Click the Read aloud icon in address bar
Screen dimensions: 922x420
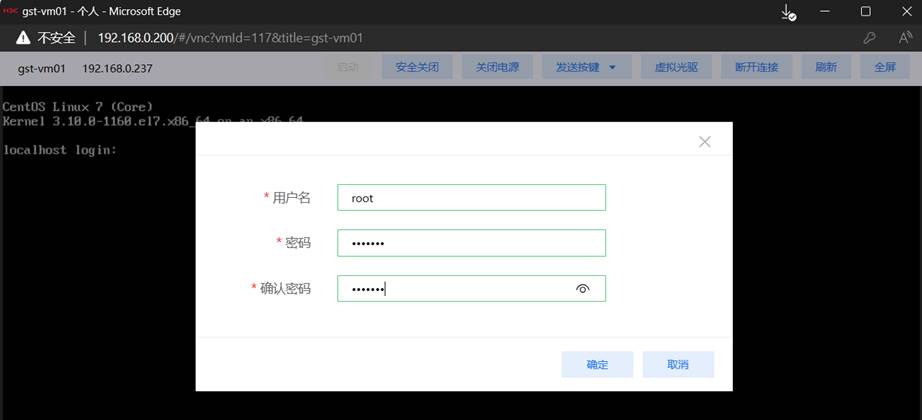point(904,38)
